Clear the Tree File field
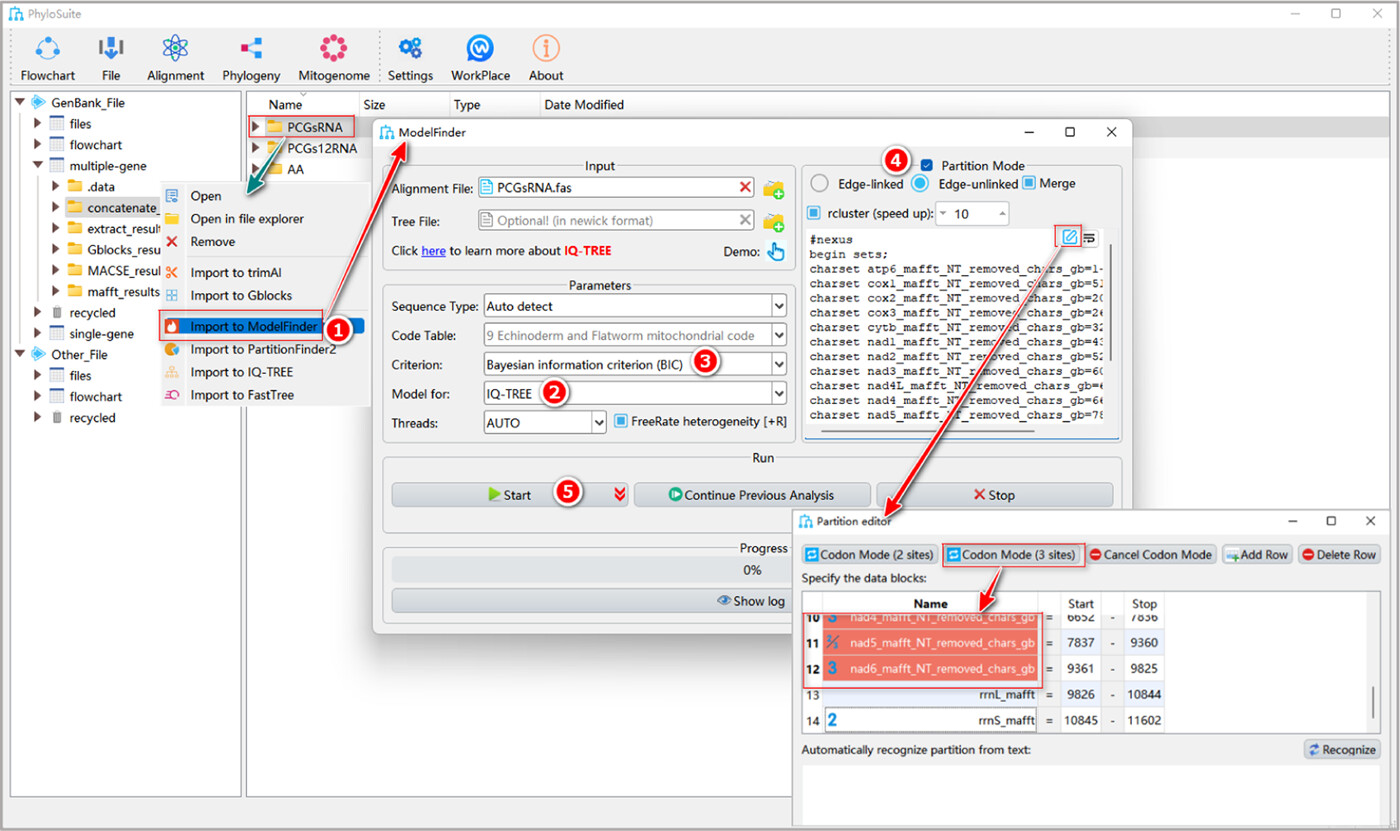Image resolution: width=1400 pixels, height=831 pixels. pyautogui.click(x=745, y=220)
